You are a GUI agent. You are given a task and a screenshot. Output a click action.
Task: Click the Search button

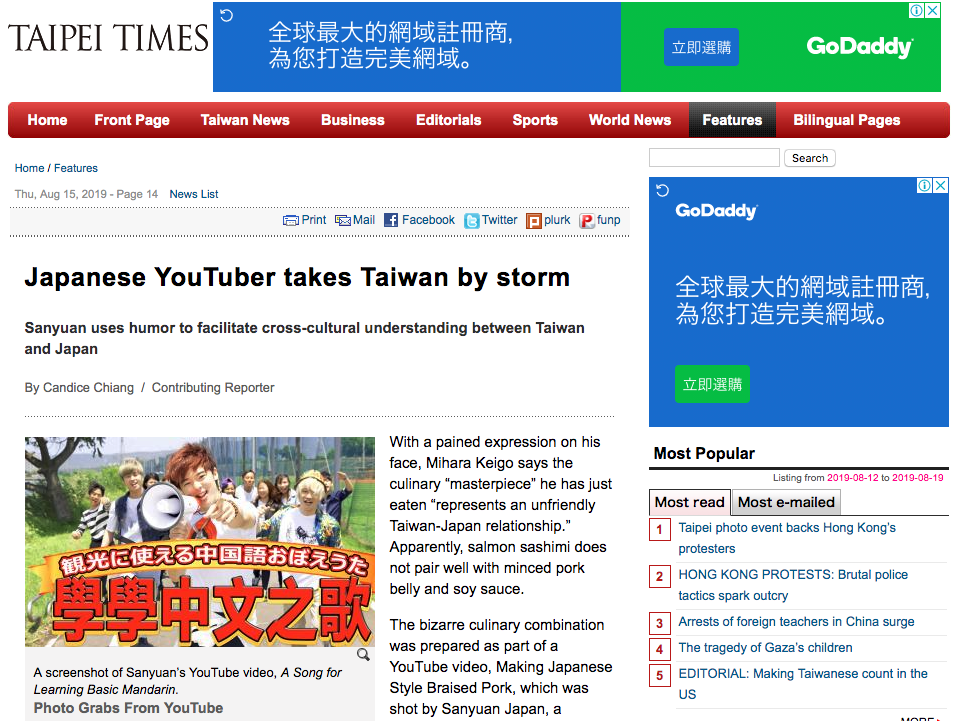(x=809, y=158)
